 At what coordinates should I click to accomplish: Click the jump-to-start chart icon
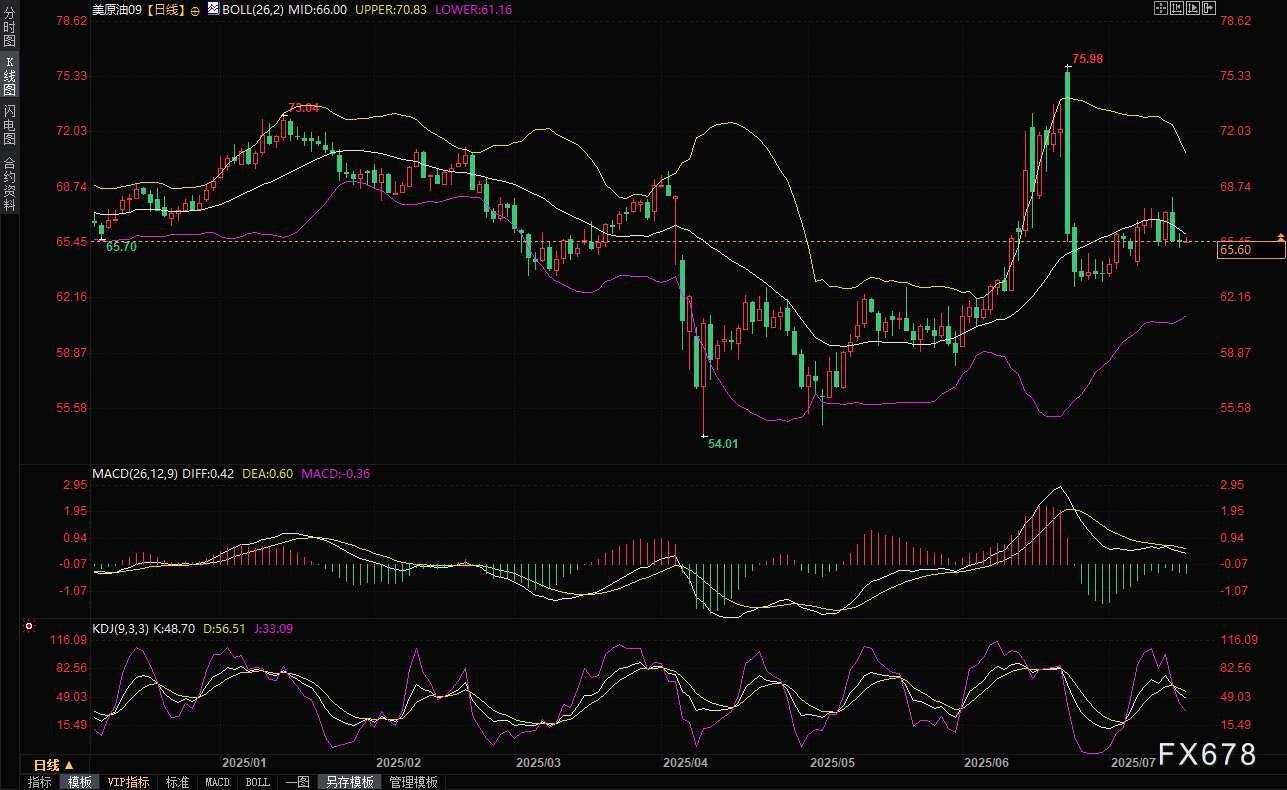pos(1177,8)
